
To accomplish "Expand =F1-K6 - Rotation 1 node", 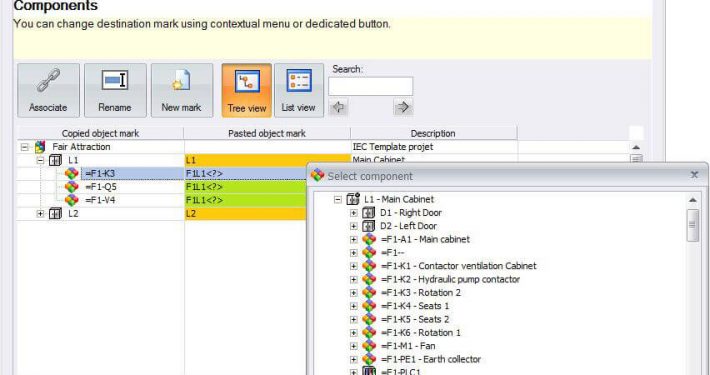I will click(354, 333).
